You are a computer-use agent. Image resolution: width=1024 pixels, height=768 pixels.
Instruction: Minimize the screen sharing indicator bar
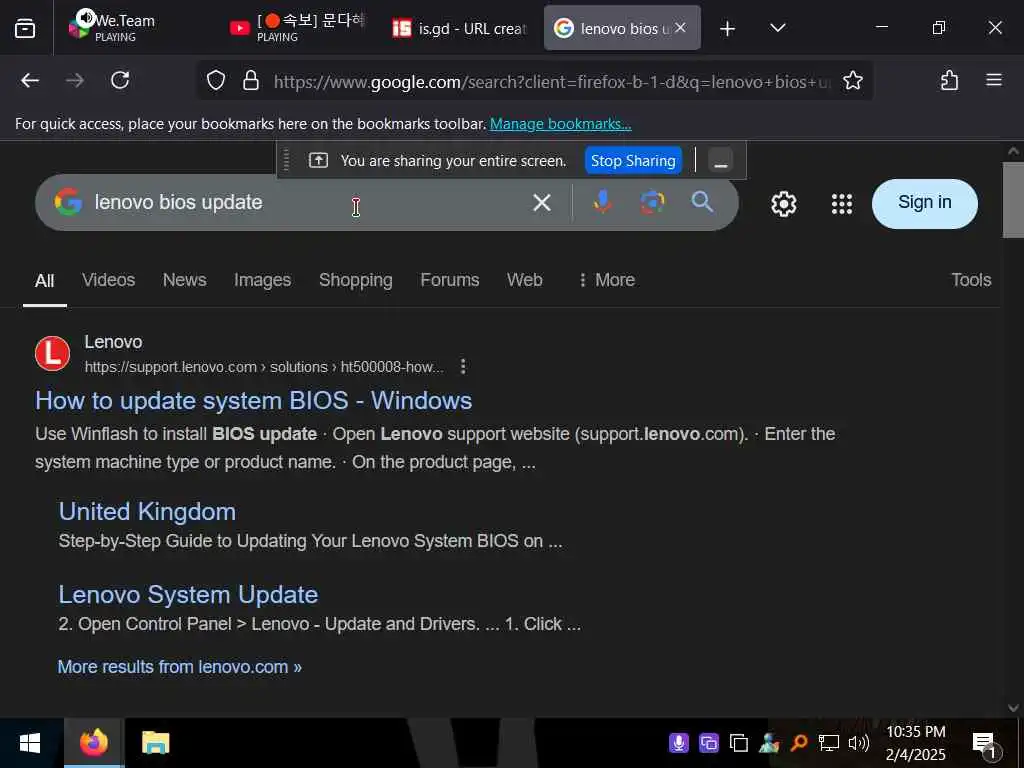pos(720,161)
